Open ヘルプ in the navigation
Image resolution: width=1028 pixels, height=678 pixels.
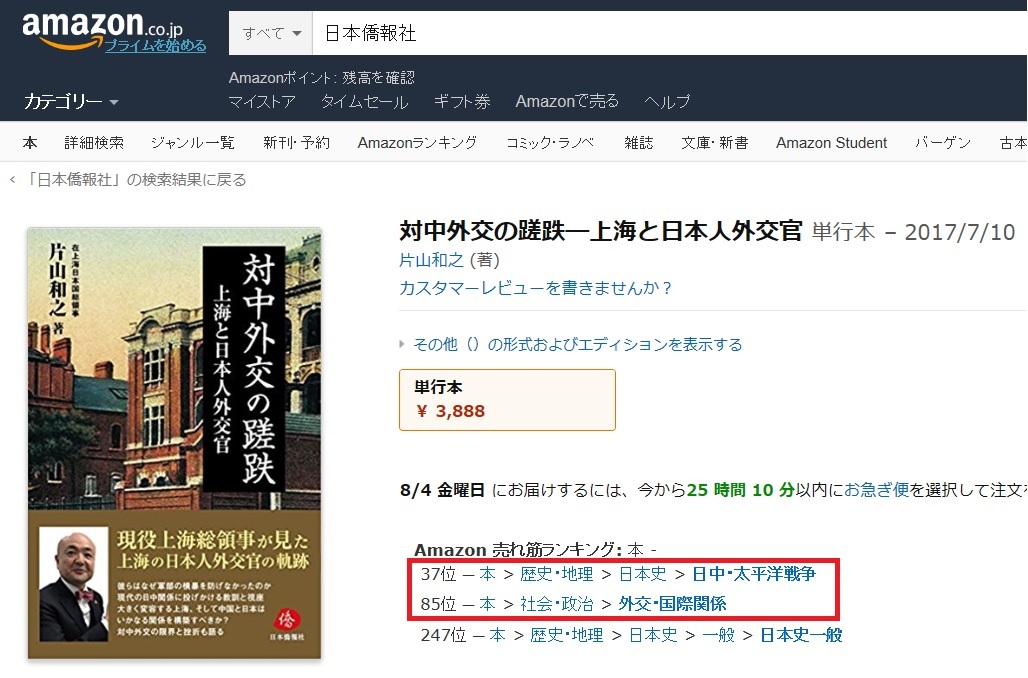667,102
